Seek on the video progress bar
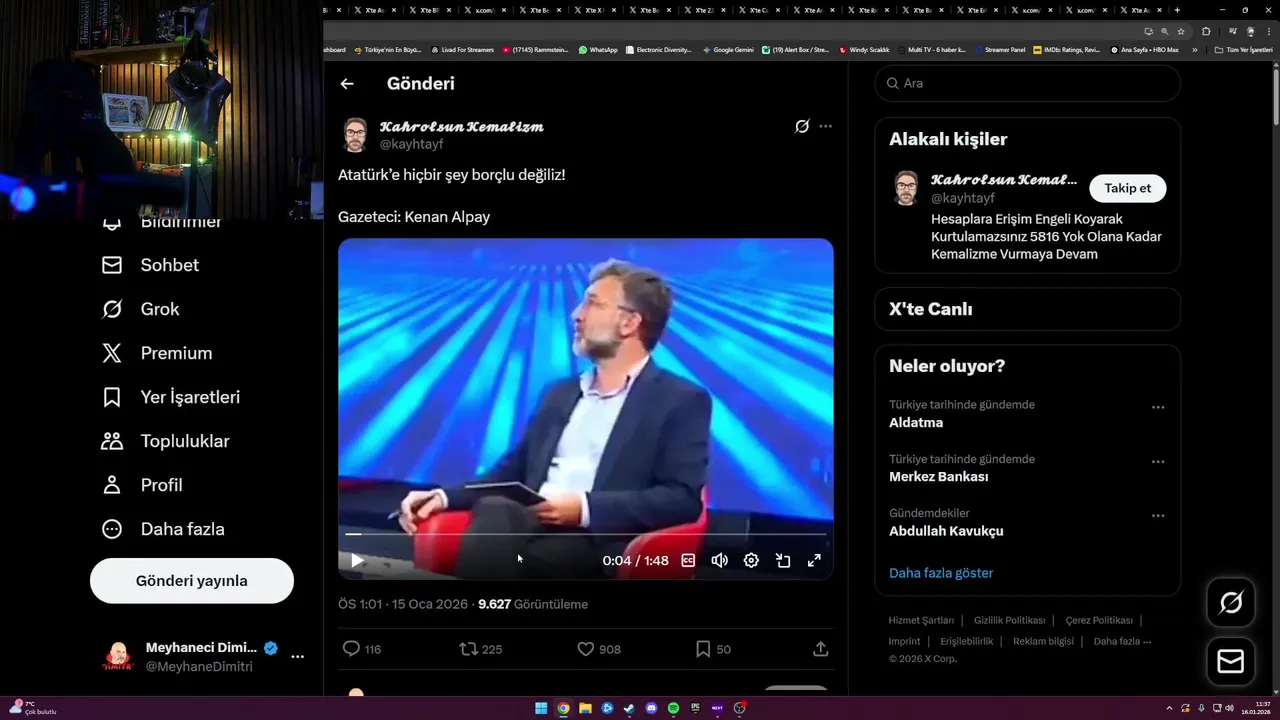1280x720 pixels. (x=586, y=534)
